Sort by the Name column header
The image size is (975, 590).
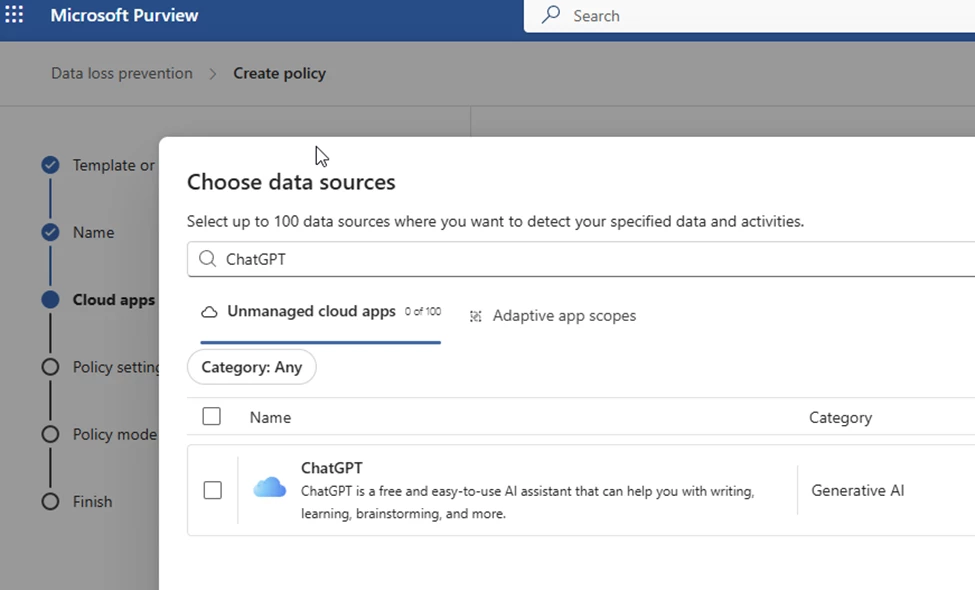click(270, 418)
